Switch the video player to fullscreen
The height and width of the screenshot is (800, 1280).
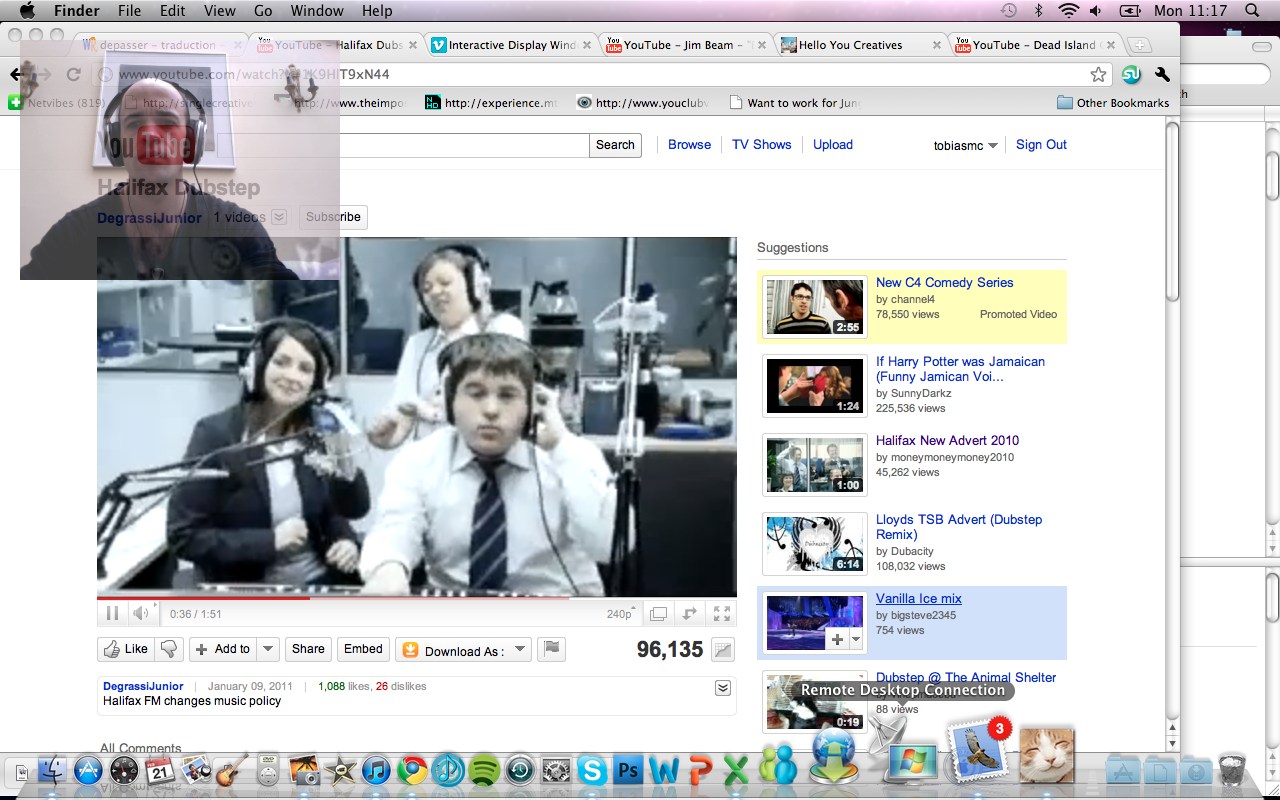point(721,613)
